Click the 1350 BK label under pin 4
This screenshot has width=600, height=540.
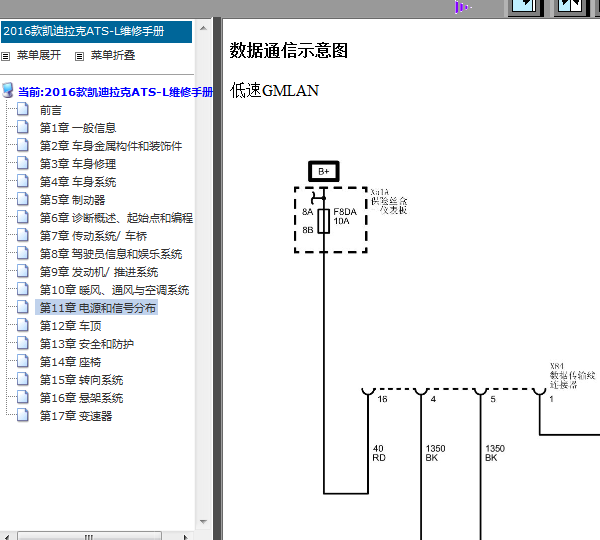[435, 453]
